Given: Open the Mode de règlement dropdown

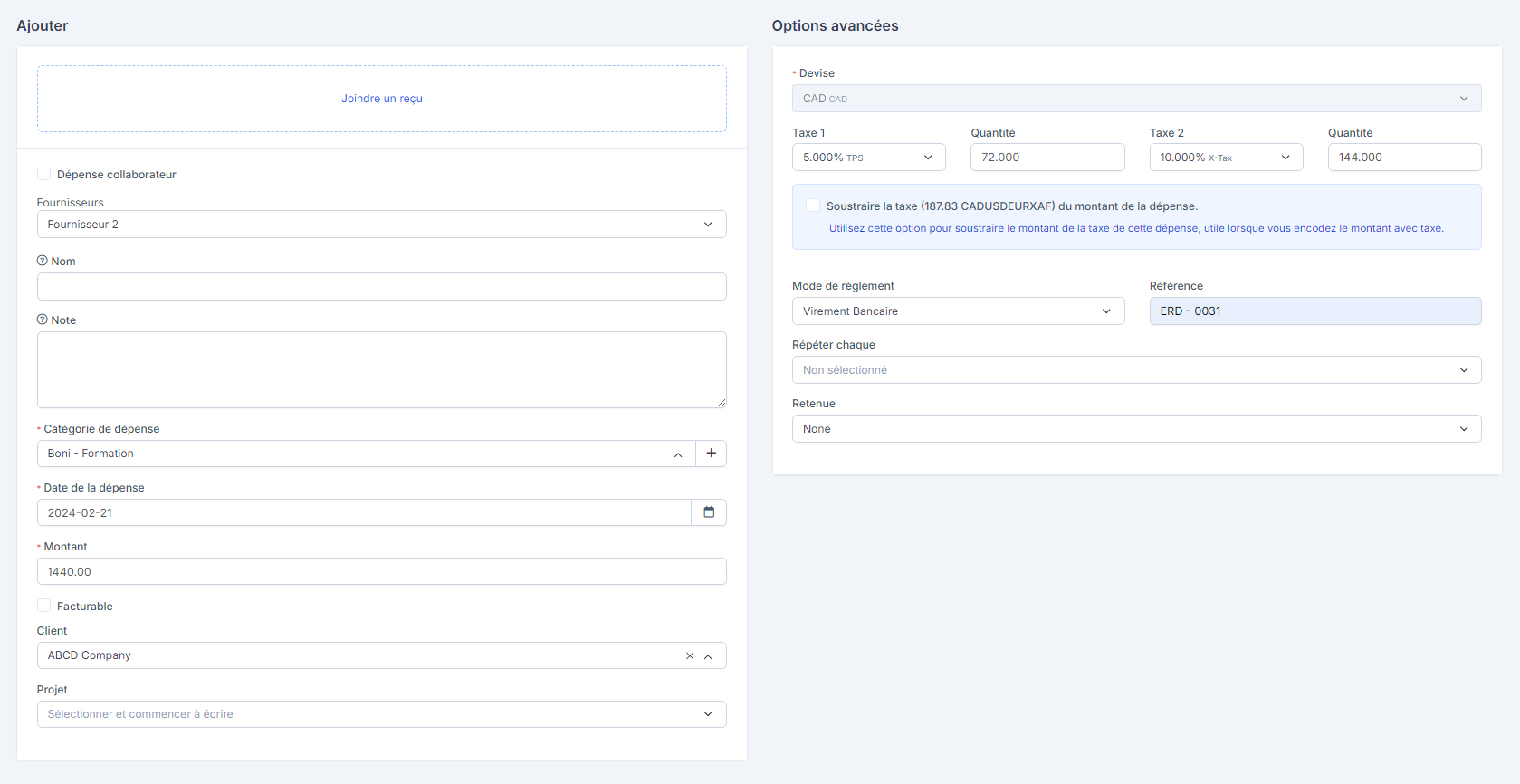Looking at the screenshot, I should pos(958,311).
